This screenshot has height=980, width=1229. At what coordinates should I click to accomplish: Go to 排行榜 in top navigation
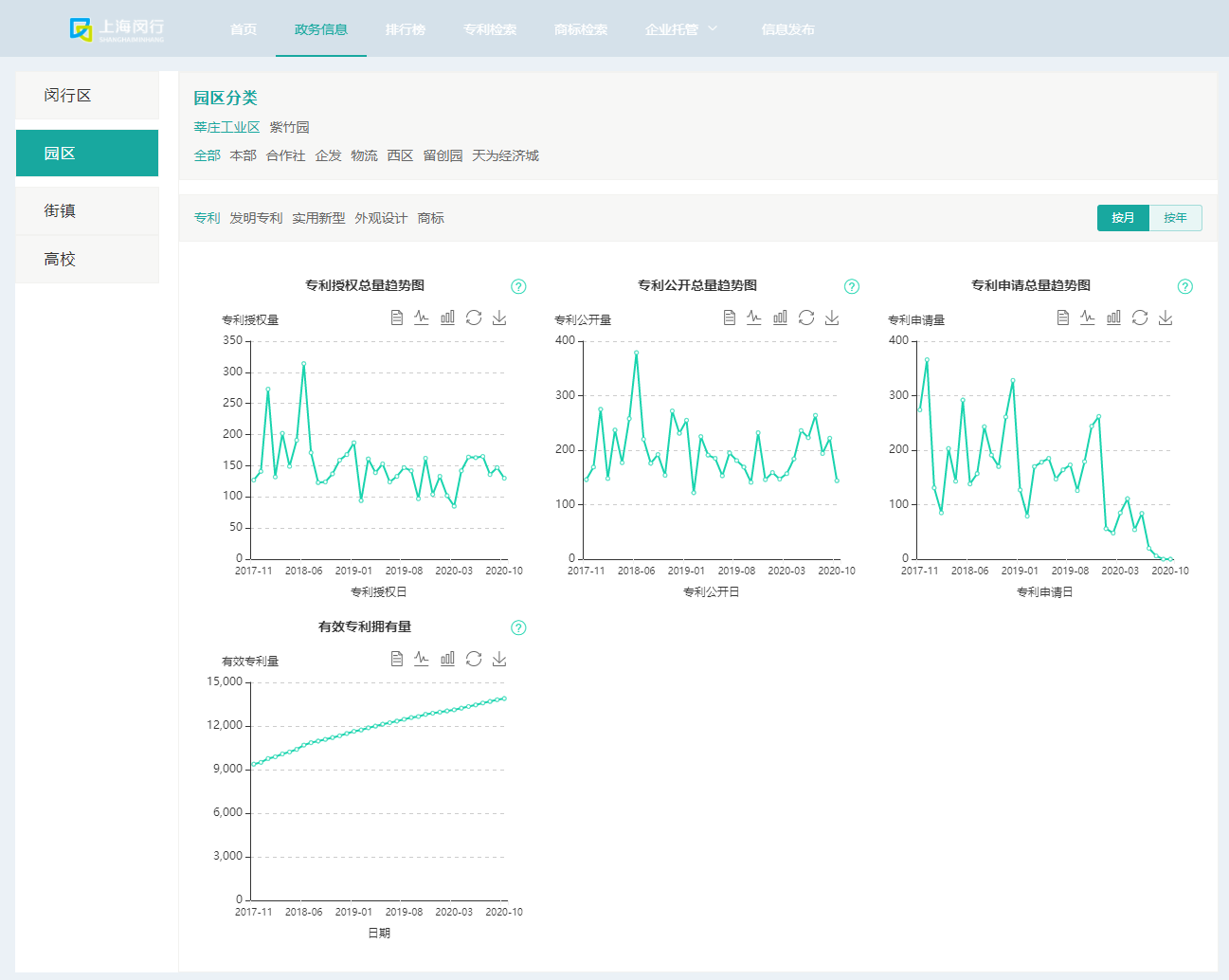tap(406, 29)
